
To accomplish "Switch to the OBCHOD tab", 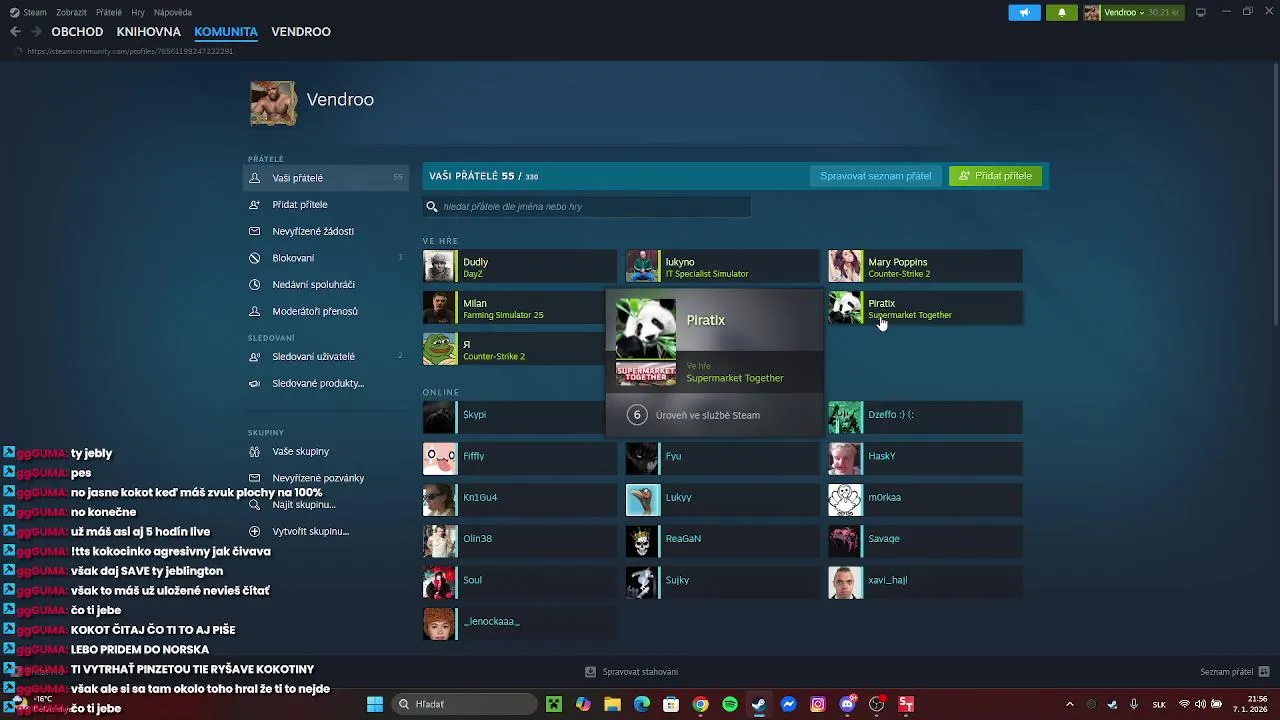I will [77, 32].
